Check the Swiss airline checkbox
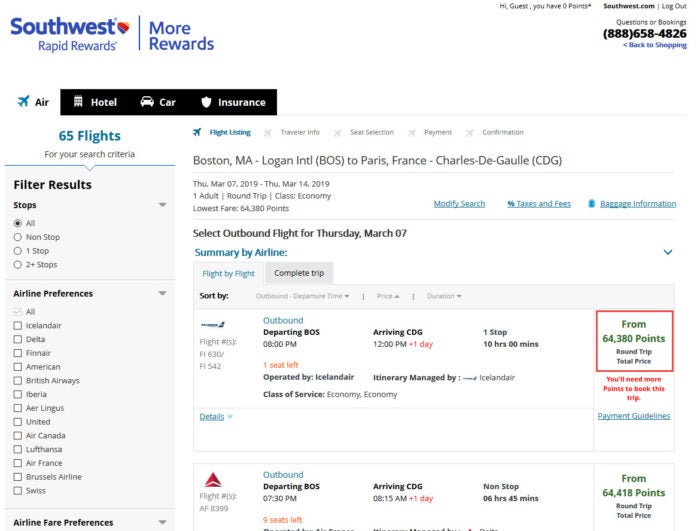697x531 pixels. (x=18, y=491)
